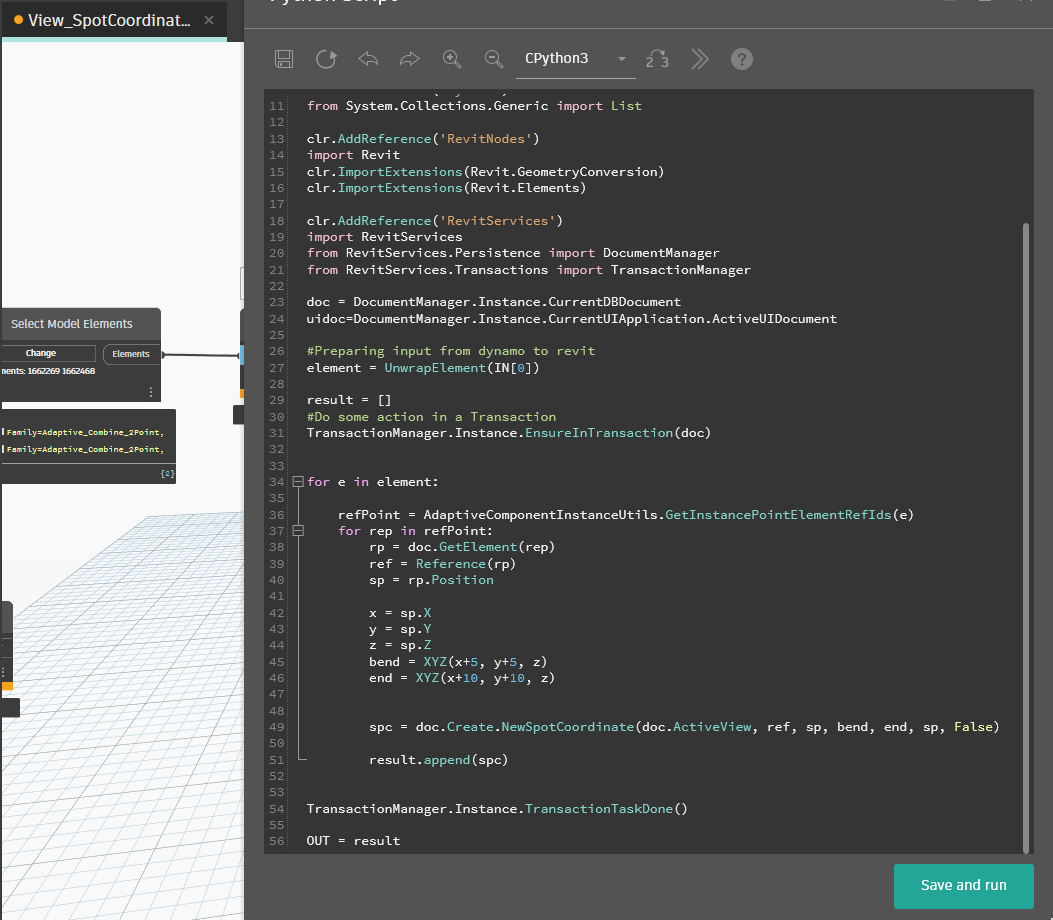Click the Elements output port
The height and width of the screenshot is (920, 1053).
tap(131, 354)
